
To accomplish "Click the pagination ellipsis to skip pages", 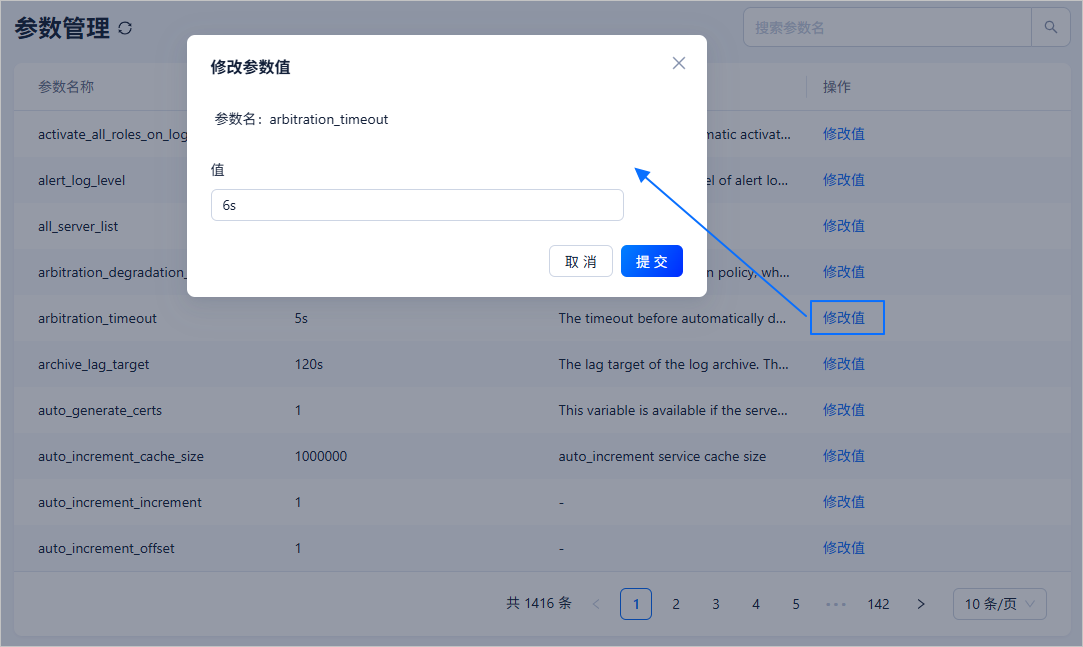I will tap(836, 604).
